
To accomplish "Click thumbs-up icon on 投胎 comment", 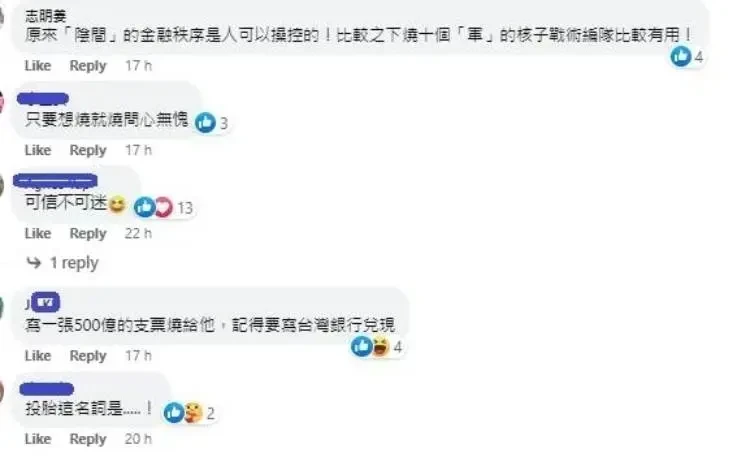I will [x=174, y=413].
